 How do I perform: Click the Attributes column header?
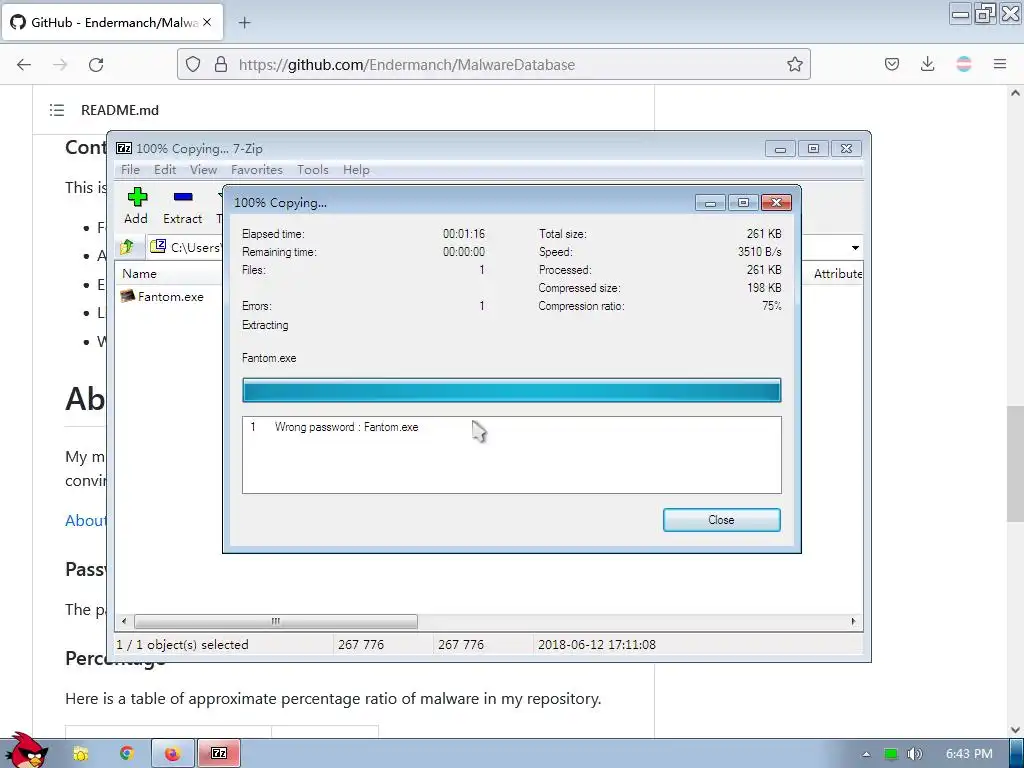tap(837, 274)
